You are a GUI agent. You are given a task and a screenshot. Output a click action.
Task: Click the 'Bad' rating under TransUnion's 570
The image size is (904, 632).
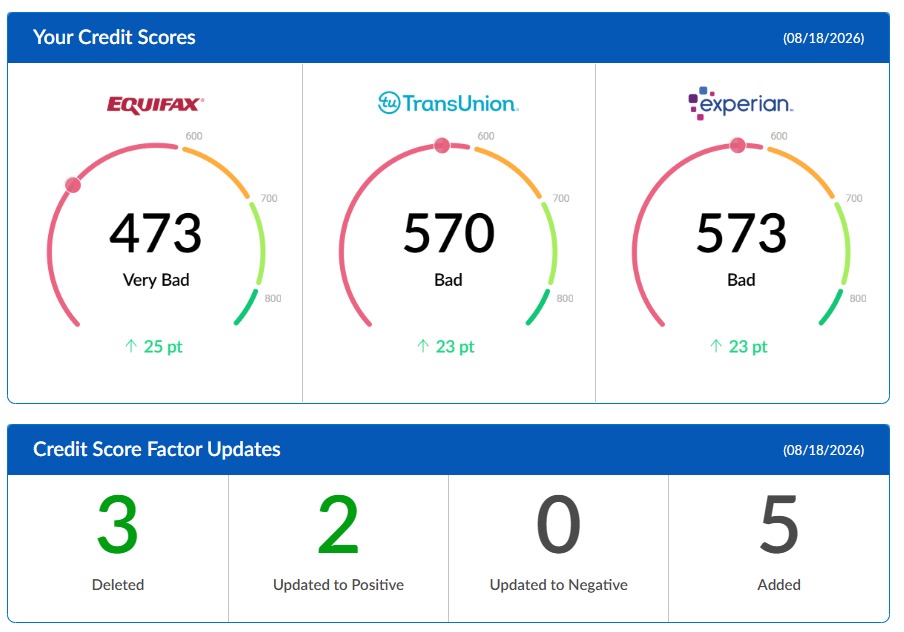pyautogui.click(x=448, y=280)
